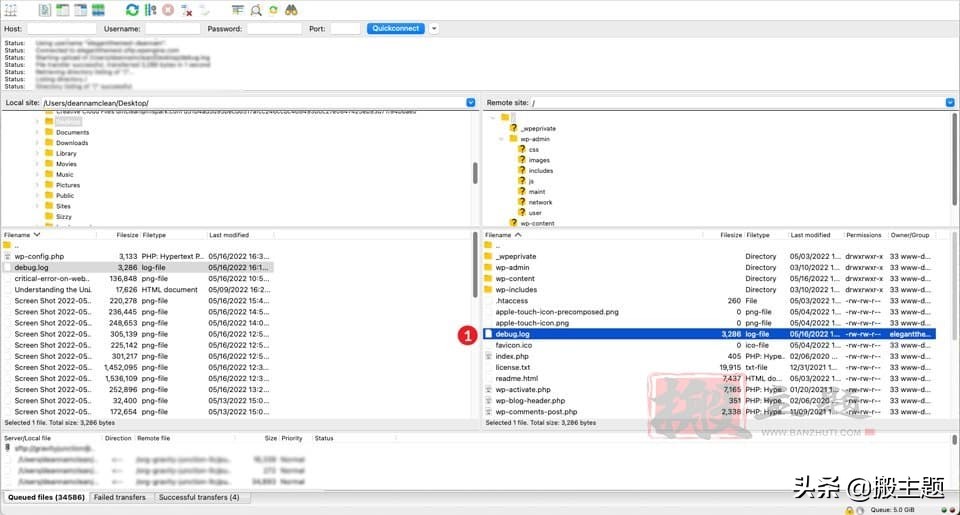Image resolution: width=960 pixels, height=515 pixels.
Task: Toggle transfer queue display icon
Action: 98,10
